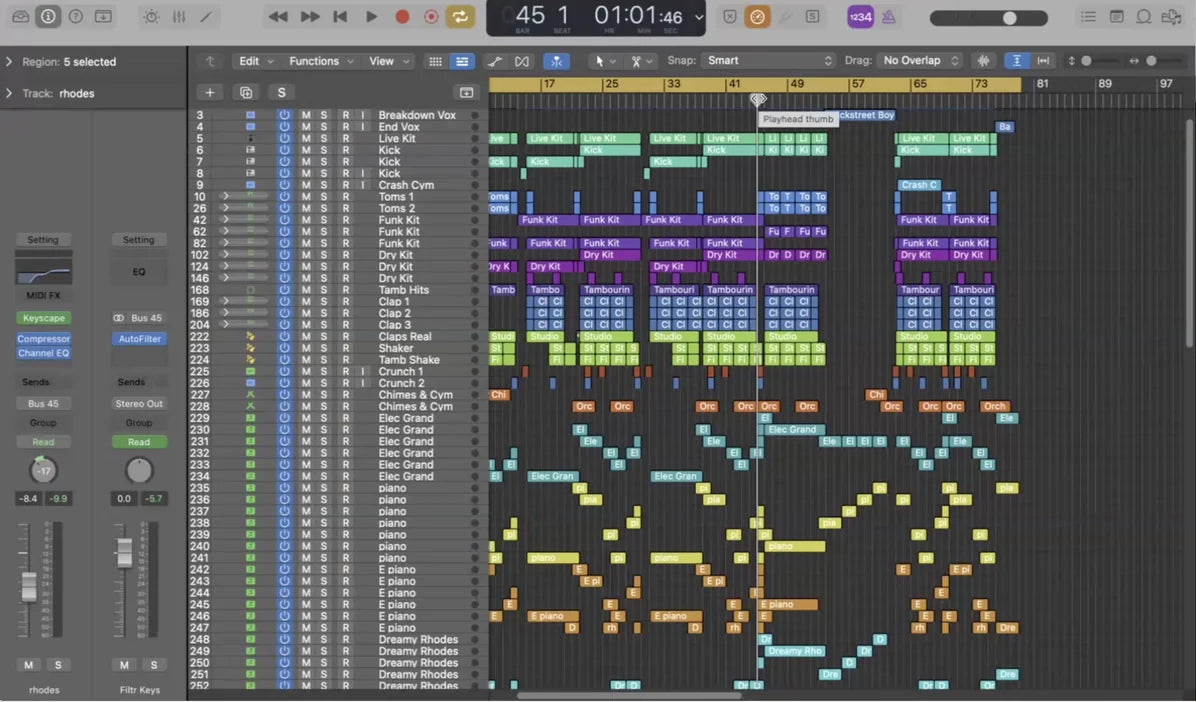Click the Duplicate Track button
The width and height of the screenshot is (1196, 702).
tap(246, 92)
